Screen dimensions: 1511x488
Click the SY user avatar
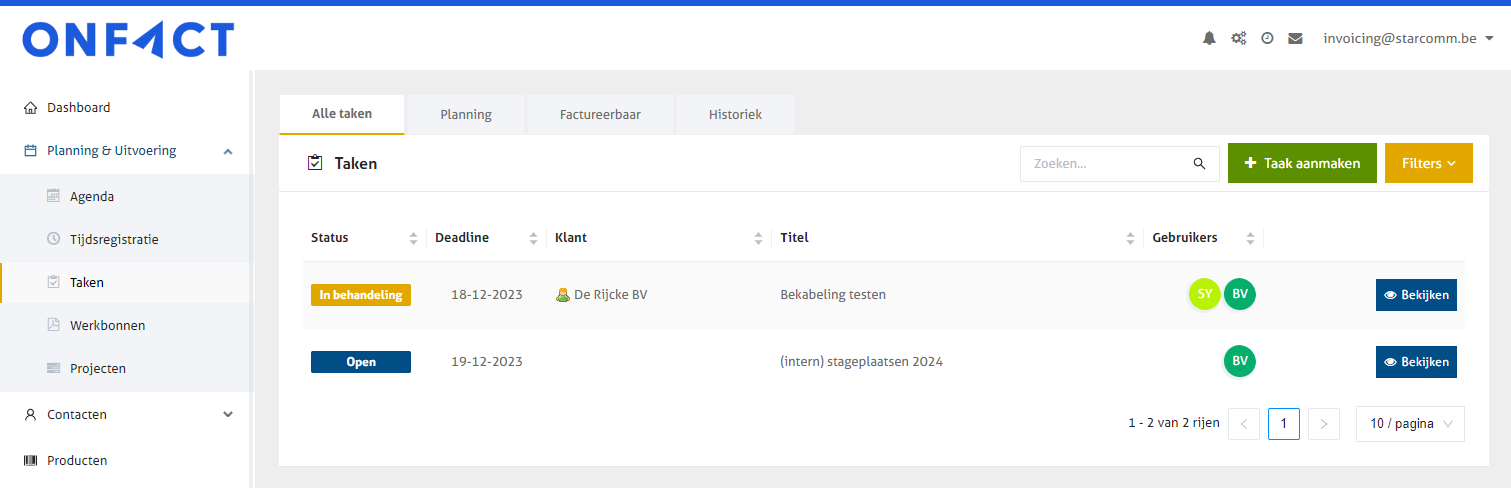point(1204,294)
